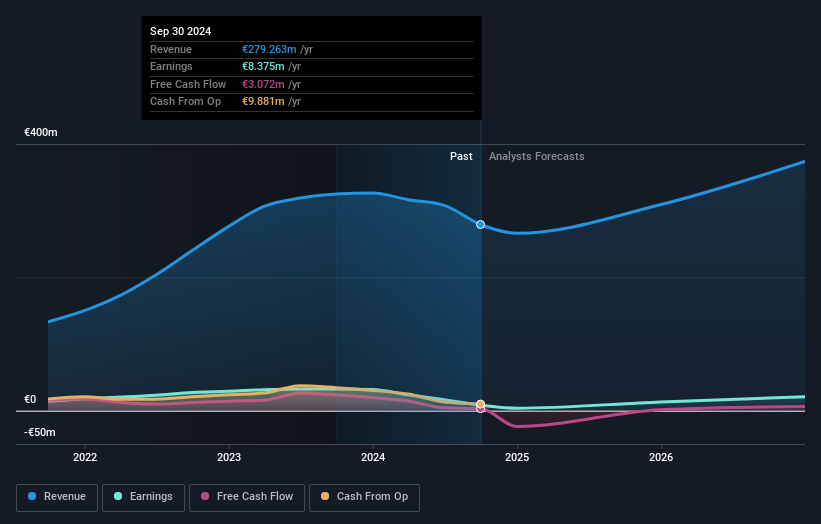
Task: Click the Cash From Op tooltip row label
Action: point(185,102)
